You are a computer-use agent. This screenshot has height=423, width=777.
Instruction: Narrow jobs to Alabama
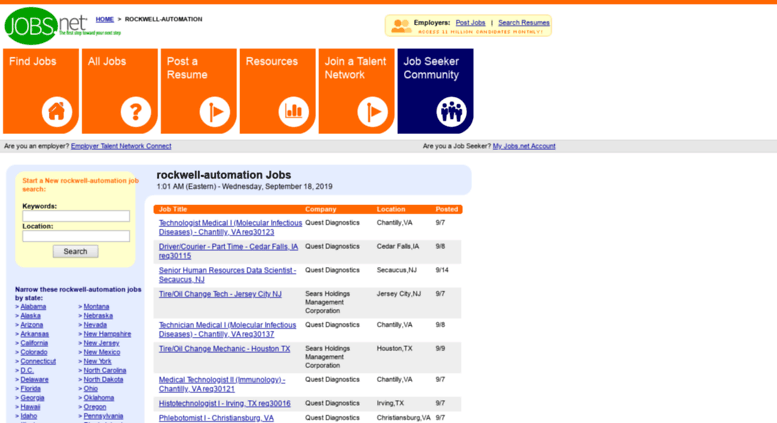click(33, 307)
